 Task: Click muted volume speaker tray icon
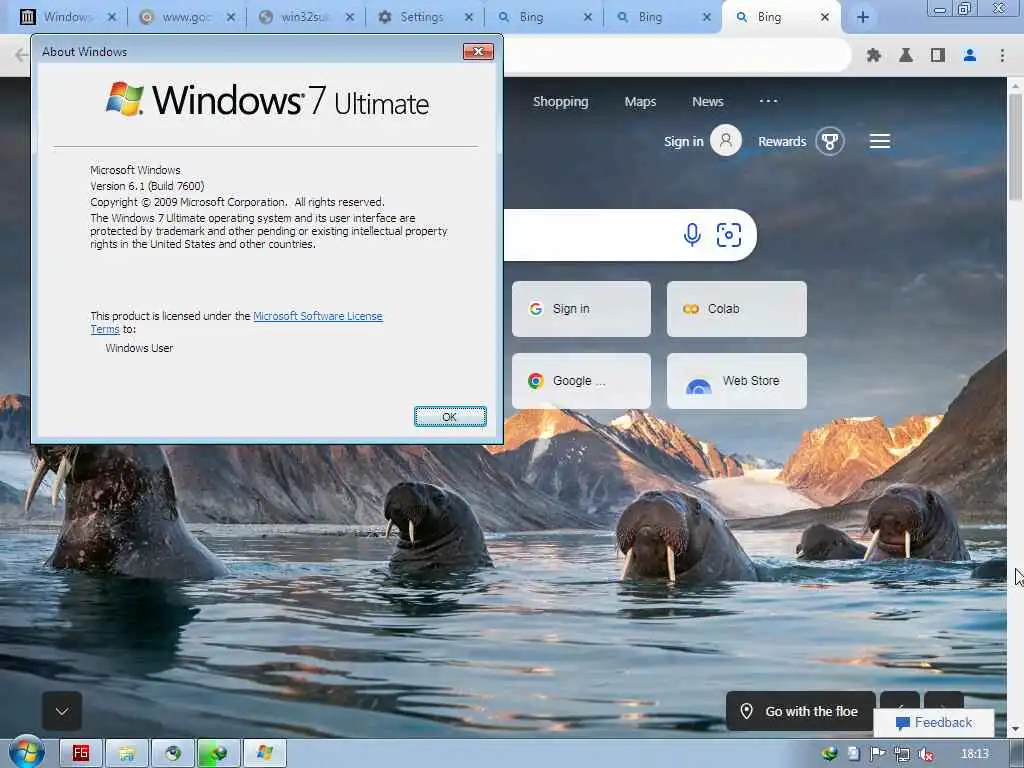(x=925, y=754)
